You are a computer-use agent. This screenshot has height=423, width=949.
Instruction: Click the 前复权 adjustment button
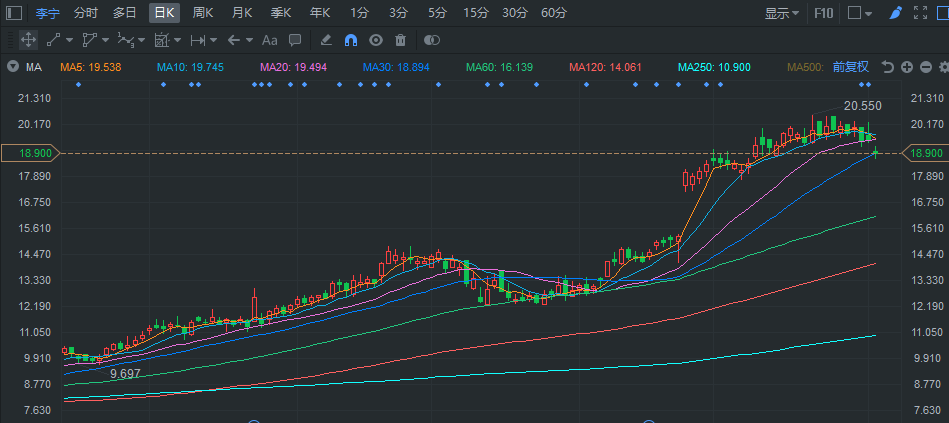coord(850,67)
